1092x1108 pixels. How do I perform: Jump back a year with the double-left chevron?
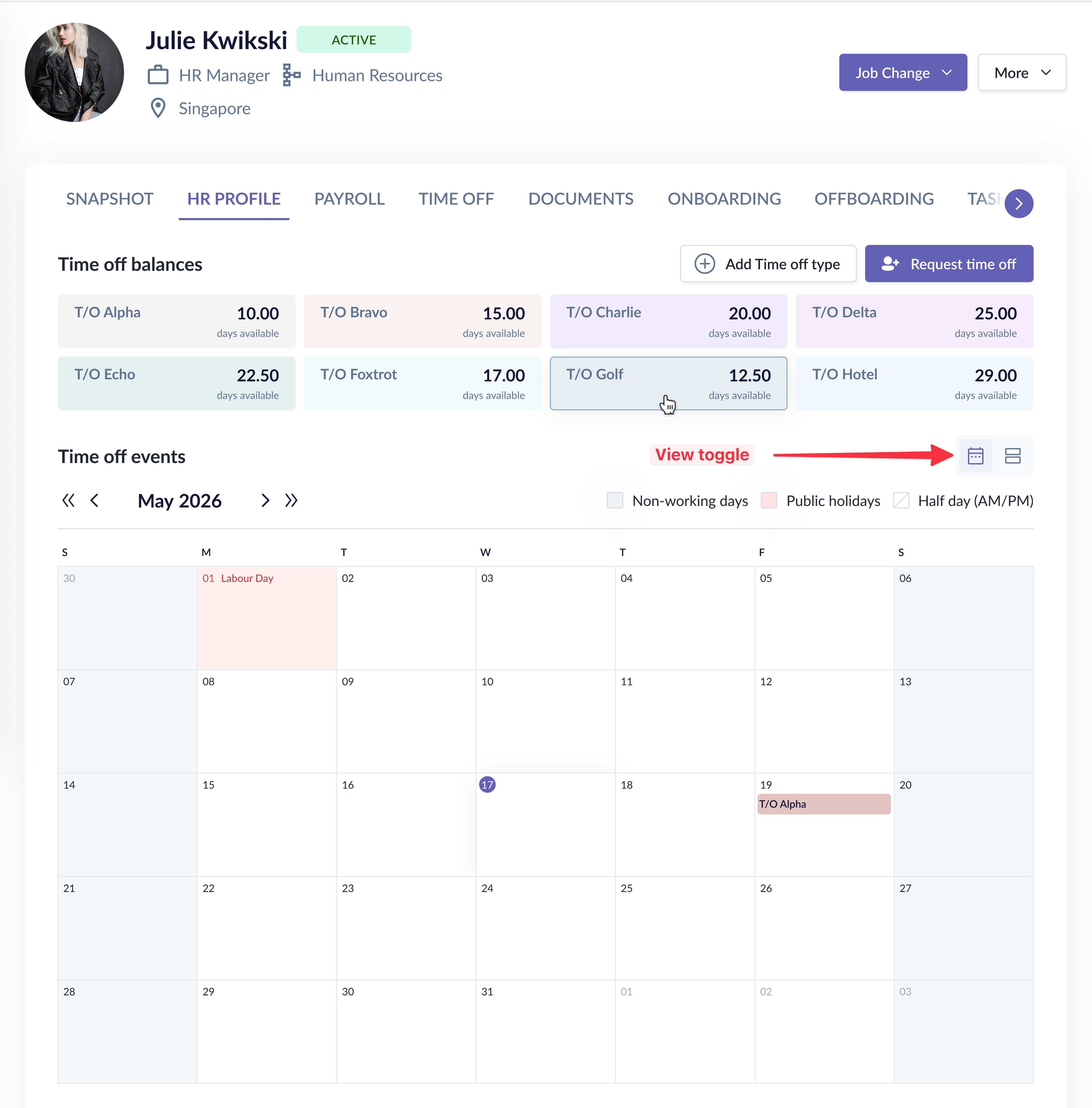coord(68,500)
